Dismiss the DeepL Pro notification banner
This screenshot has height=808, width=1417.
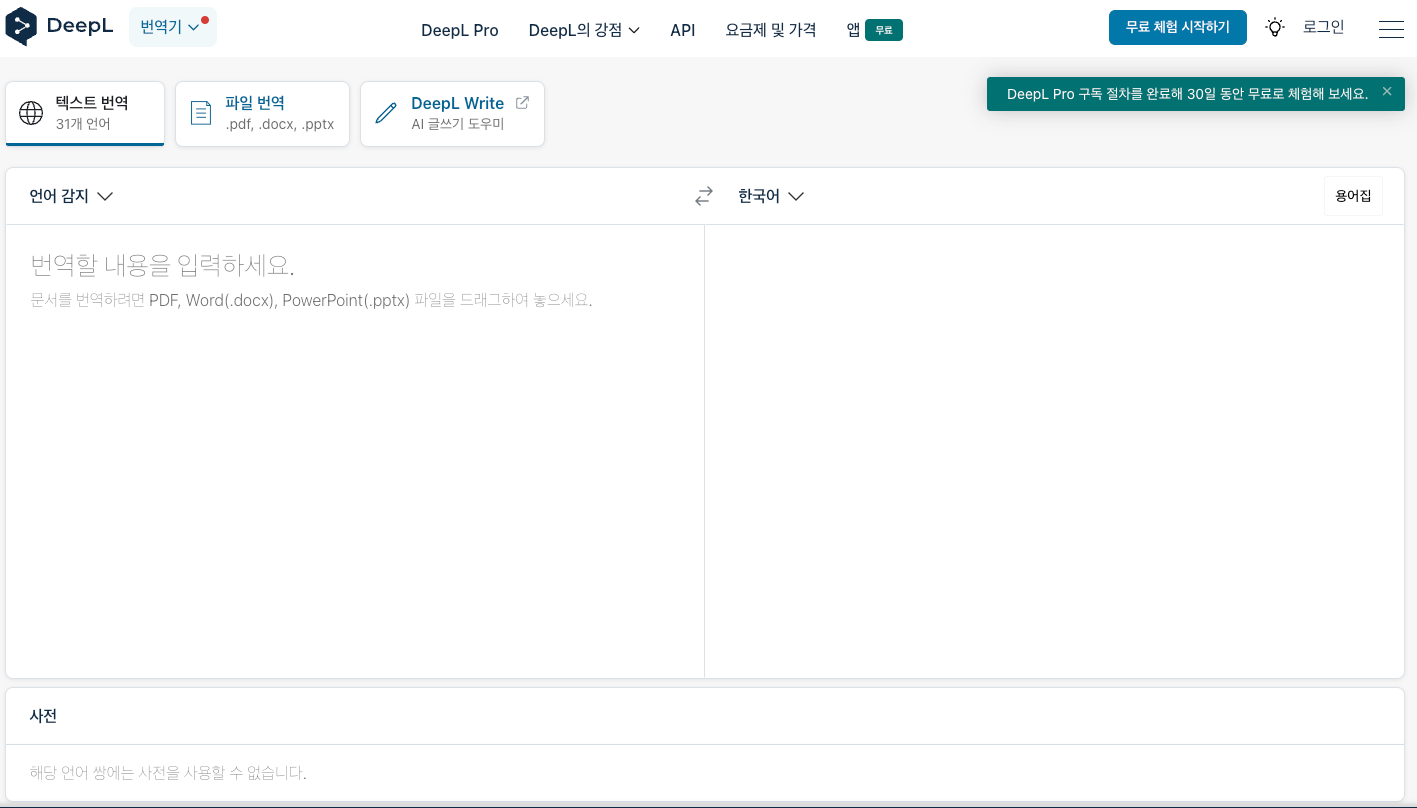click(x=1386, y=91)
